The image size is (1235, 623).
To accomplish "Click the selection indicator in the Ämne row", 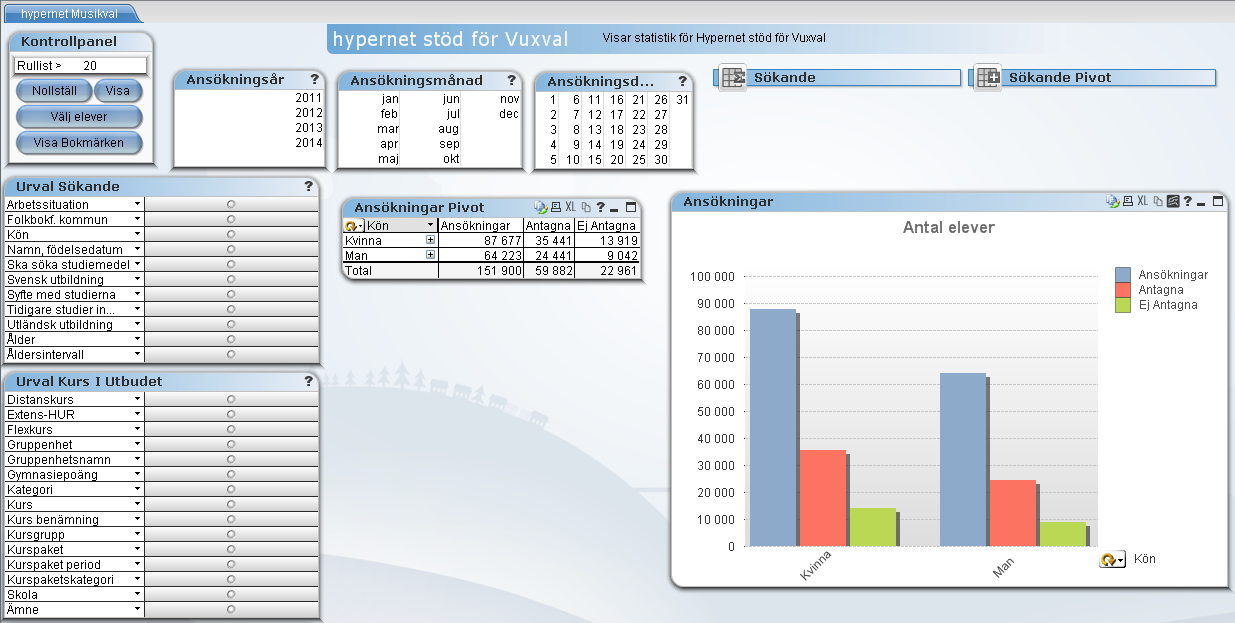I will [x=231, y=609].
